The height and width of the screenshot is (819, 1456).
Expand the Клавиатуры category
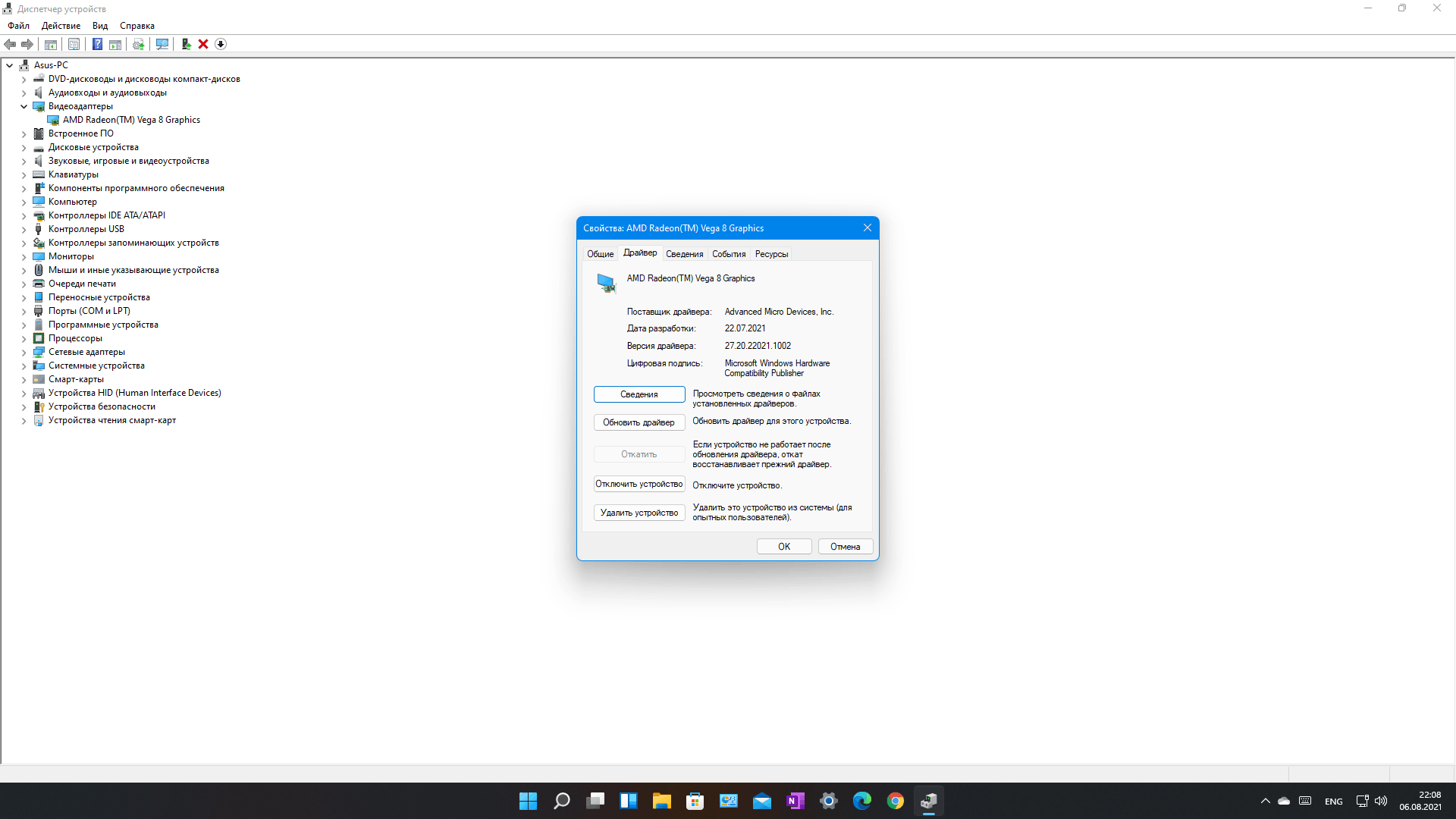[x=24, y=174]
